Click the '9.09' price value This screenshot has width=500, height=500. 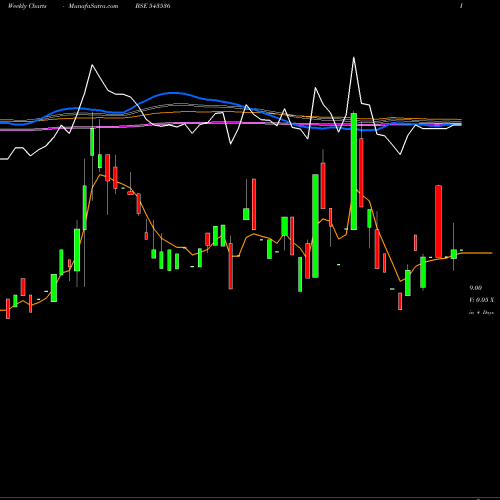click(476, 288)
